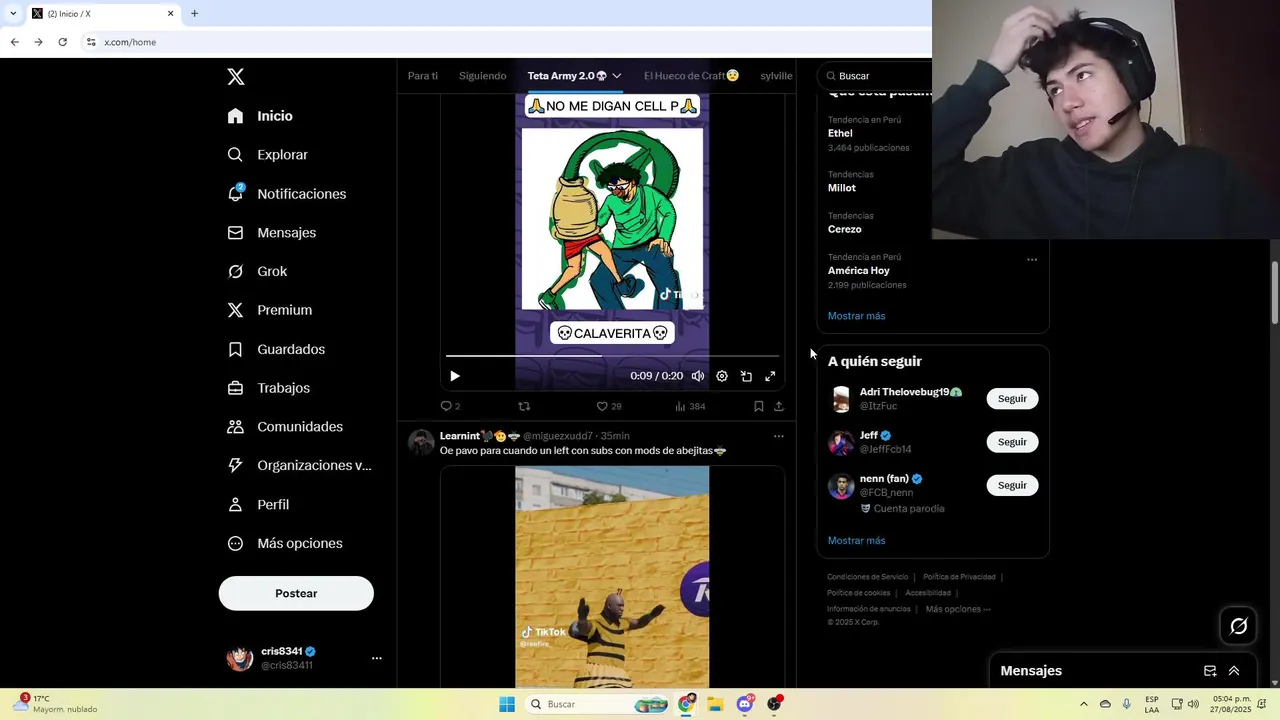Screen dimensions: 1280x720
Task: Follow nenn (fan)
Action: pyautogui.click(x=1012, y=485)
